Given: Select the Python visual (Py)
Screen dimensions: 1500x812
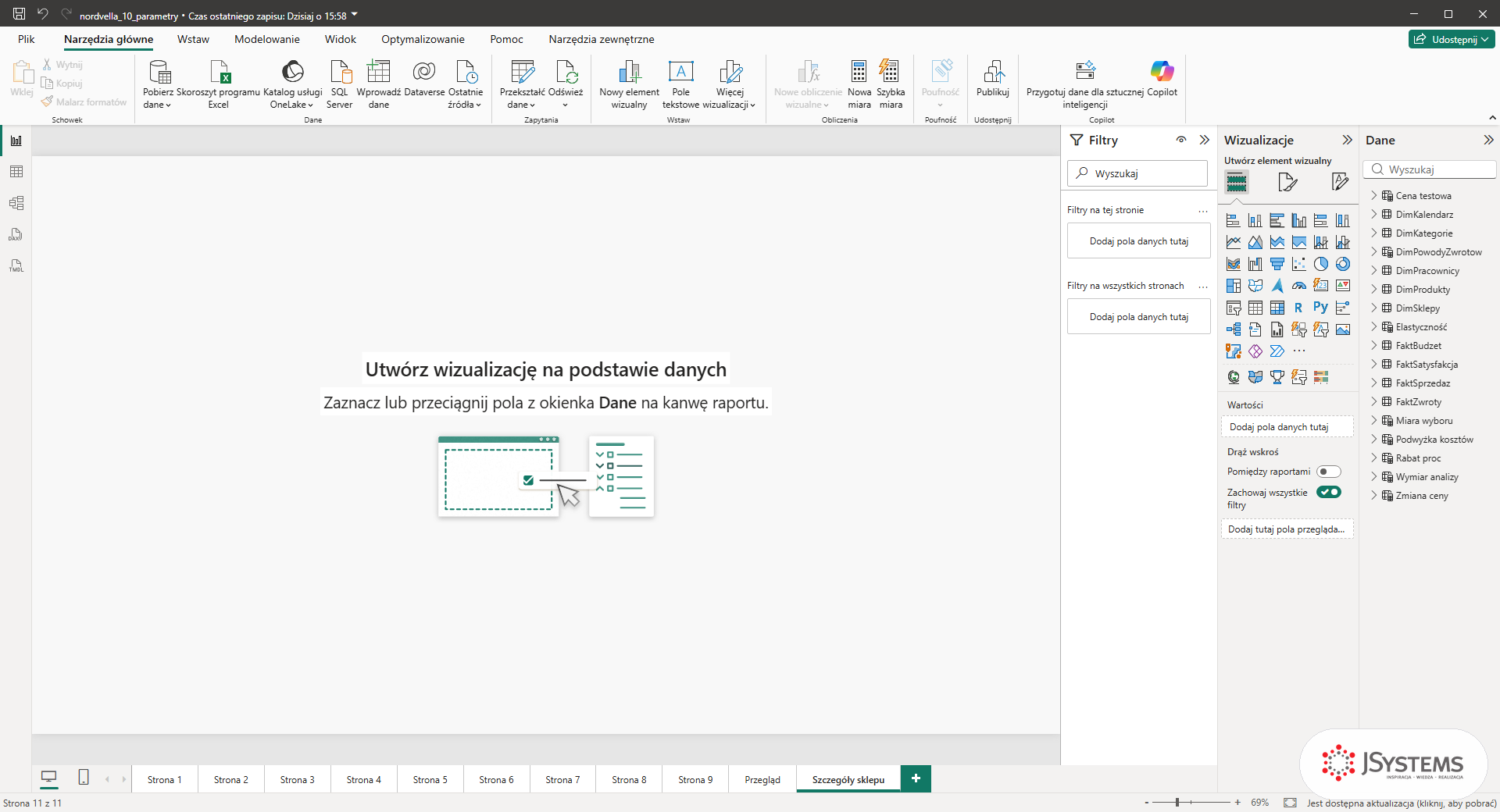Looking at the screenshot, I should 1320,308.
